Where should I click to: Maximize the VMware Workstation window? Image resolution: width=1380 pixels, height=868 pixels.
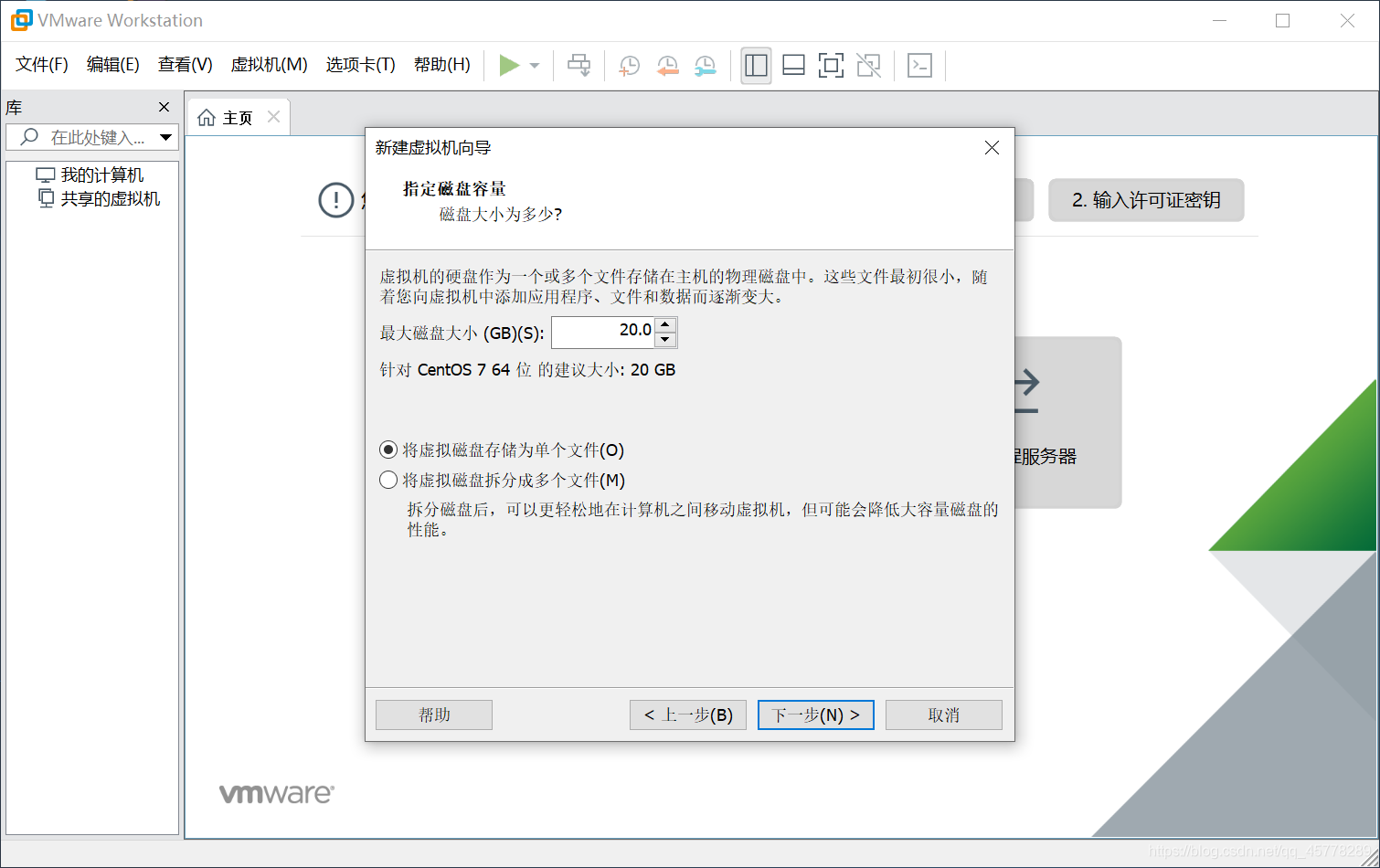(1283, 20)
